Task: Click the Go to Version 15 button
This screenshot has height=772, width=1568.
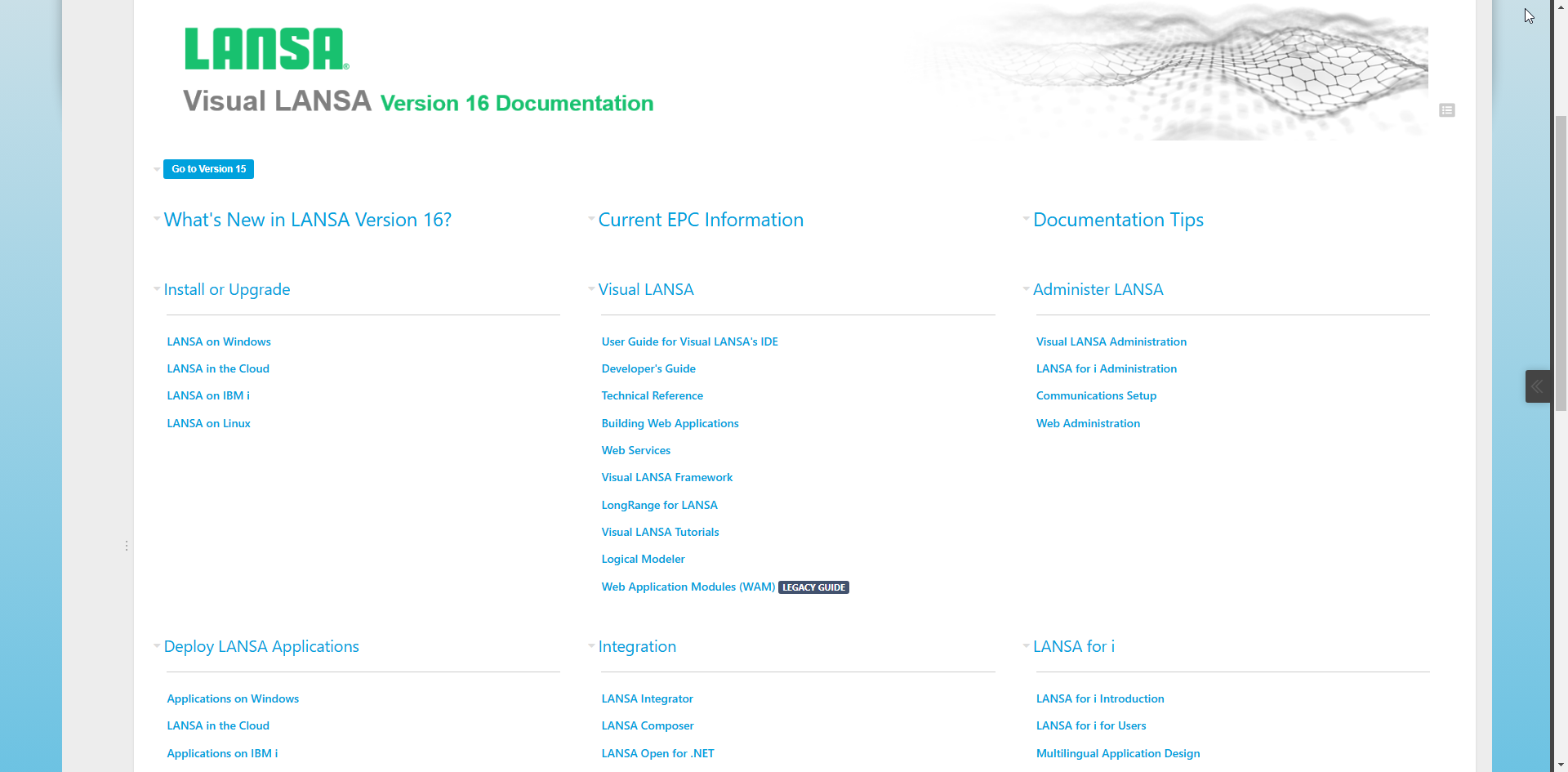Action: pyautogui.click(x=208, y=169)
